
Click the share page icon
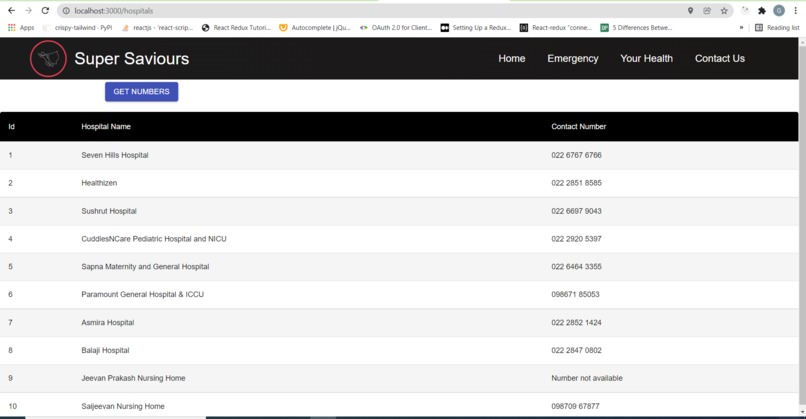click(x=707, y=11)
